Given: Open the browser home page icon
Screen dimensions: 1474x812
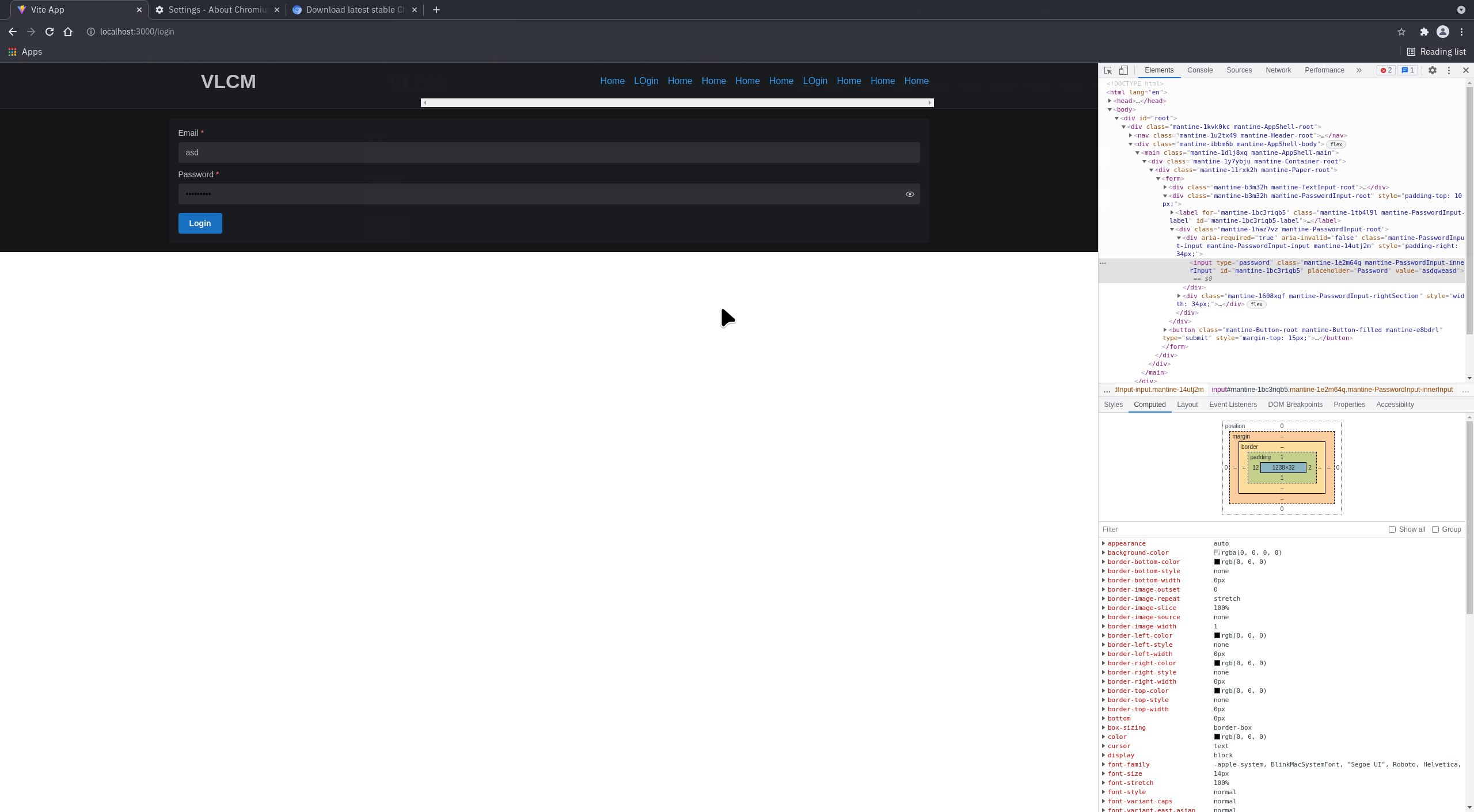Looking at the screenshot, I should coord(68,32).
